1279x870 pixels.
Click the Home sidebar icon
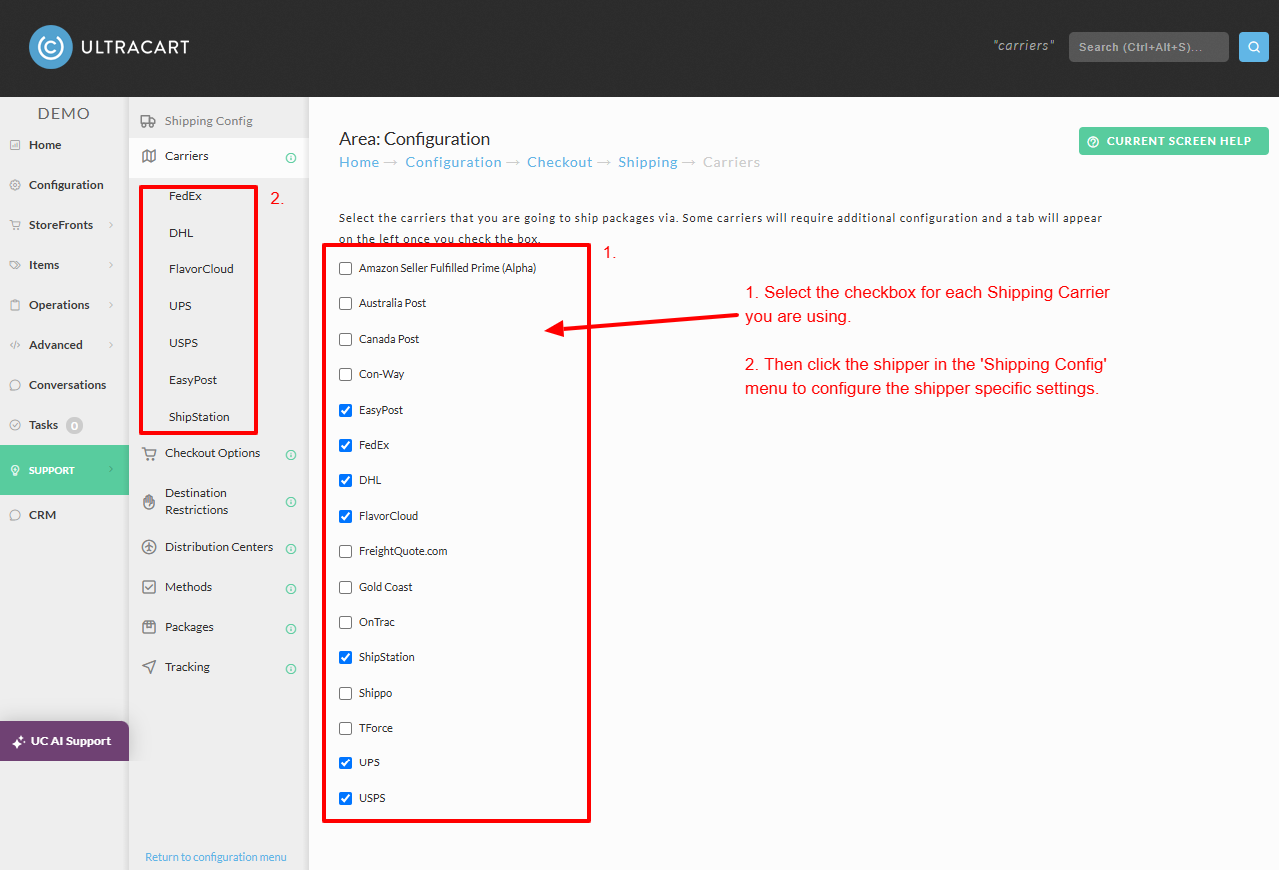[x=15, y=145]
